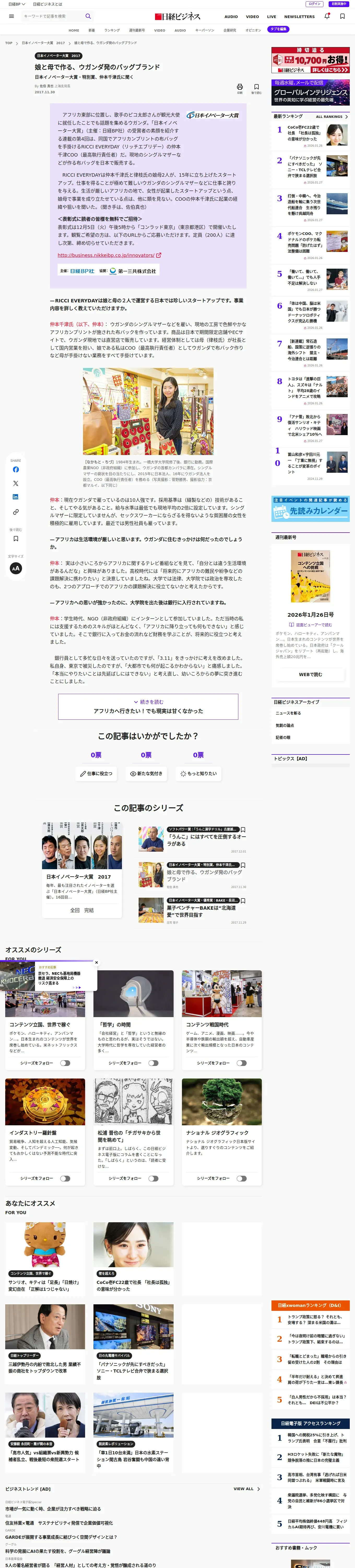Open author 佐伯 真也 link
This screenshot has height=1568, width=355.
tap(47, 87)
